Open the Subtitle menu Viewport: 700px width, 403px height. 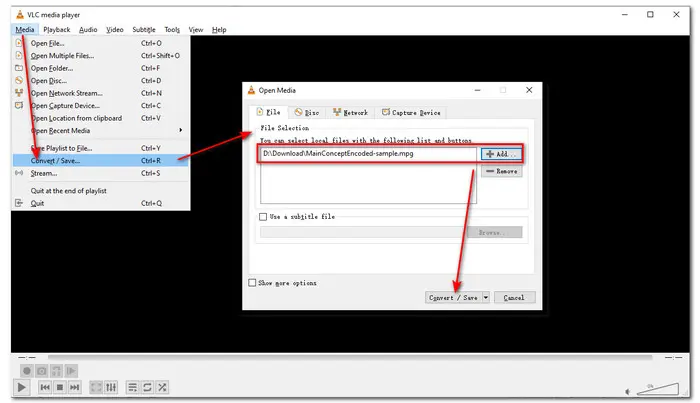144,29
